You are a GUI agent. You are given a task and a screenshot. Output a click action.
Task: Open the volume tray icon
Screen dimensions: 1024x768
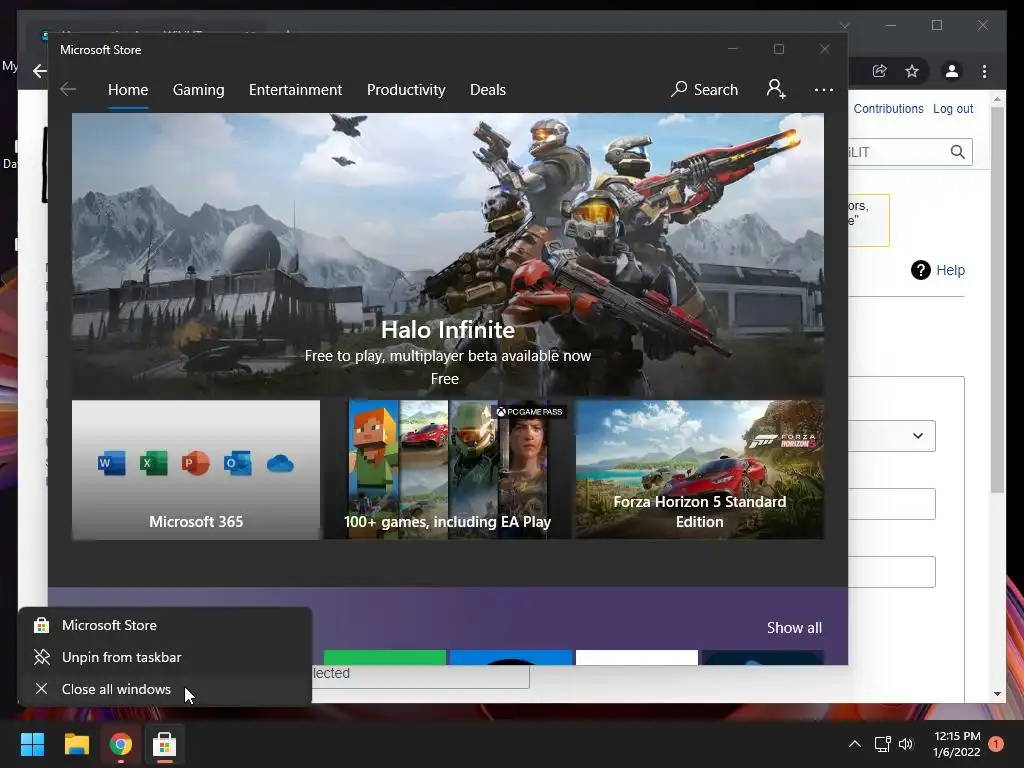906,744
